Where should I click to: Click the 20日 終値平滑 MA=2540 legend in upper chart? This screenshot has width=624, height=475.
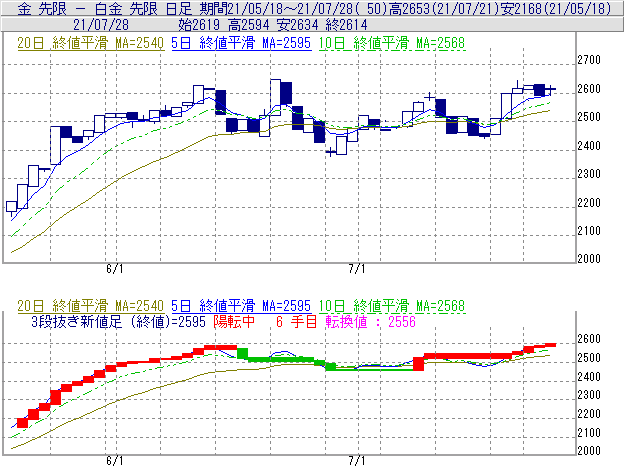coord(90,43)
